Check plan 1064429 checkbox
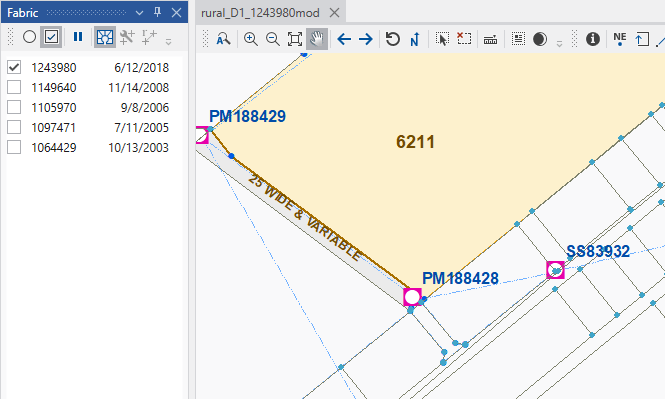Viewport: 665px width, 399px height. 14,147
